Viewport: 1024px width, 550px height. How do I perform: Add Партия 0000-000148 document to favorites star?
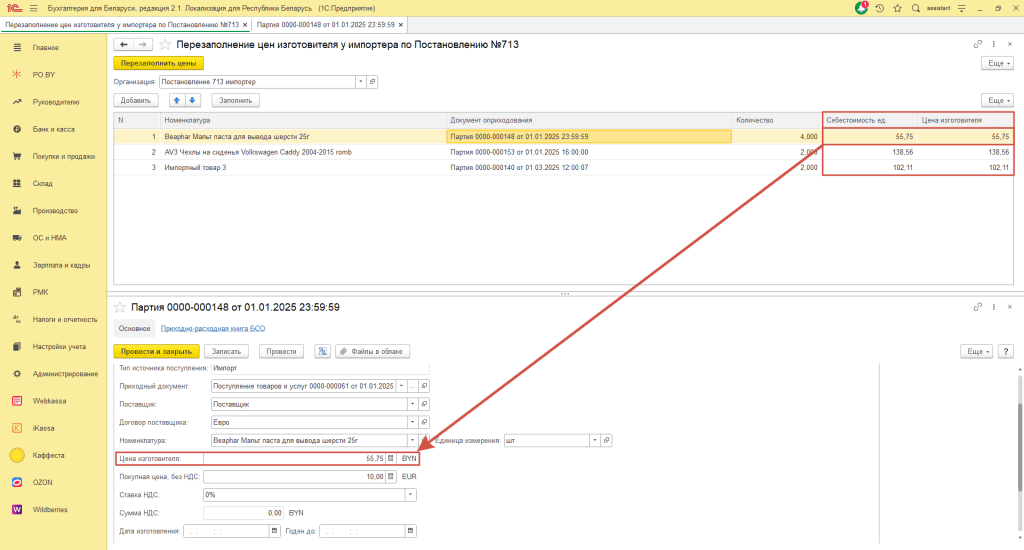click(x=120, y=307)
